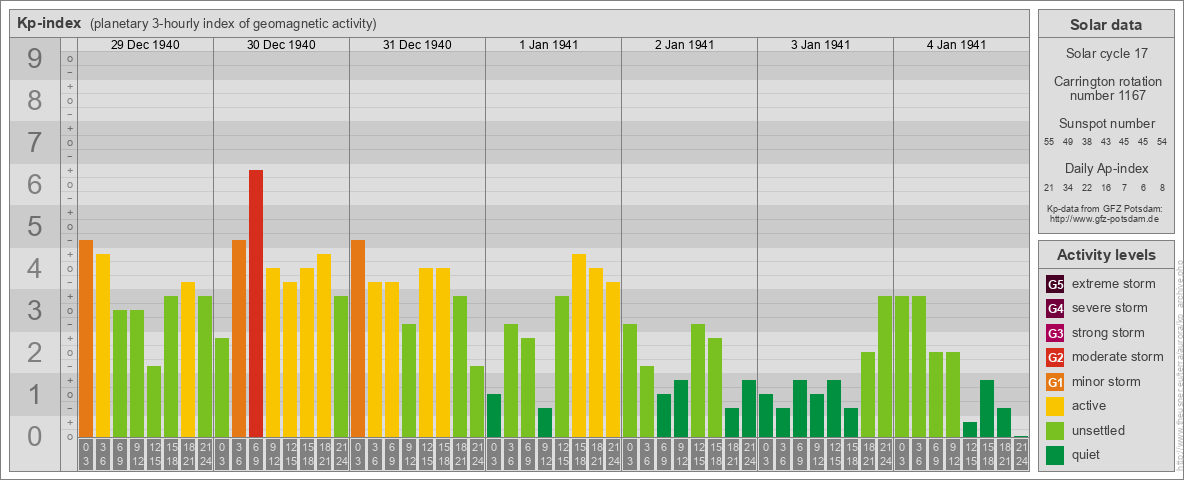Click the Sunspot number label
This screenshot has width=1184, height=480.
click(x=1106, y=124)
